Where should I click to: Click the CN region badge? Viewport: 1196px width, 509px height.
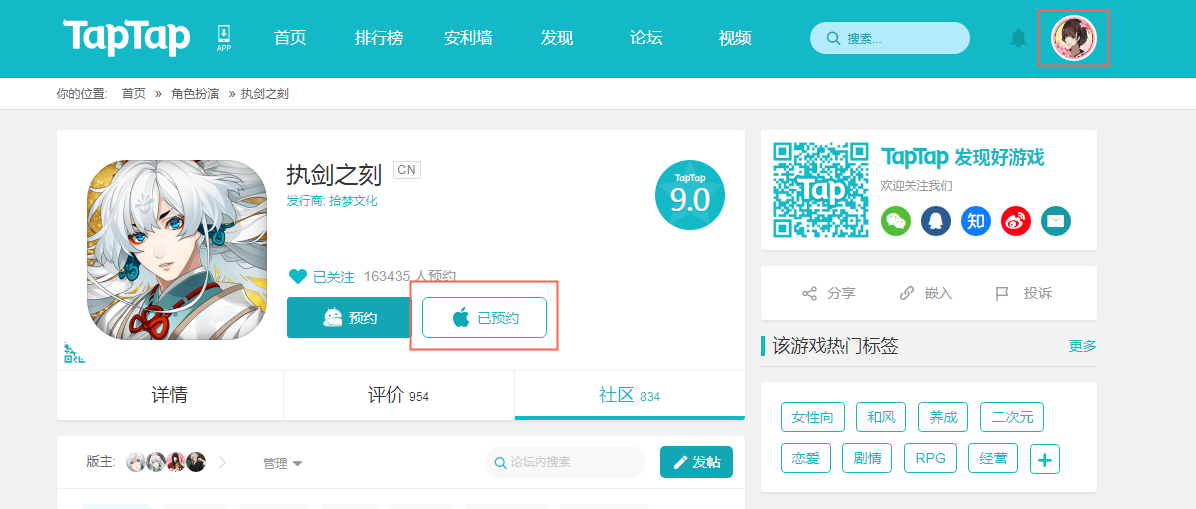click(407, 169)
